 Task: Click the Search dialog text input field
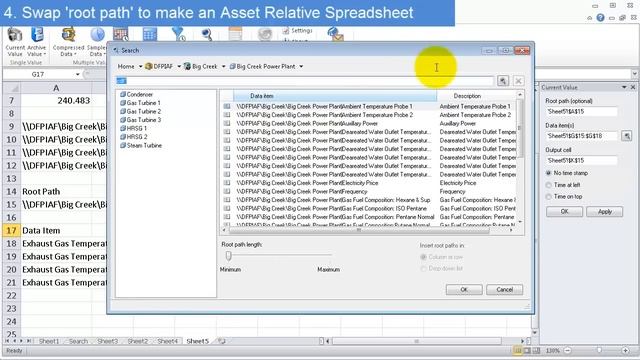point(305,81)
